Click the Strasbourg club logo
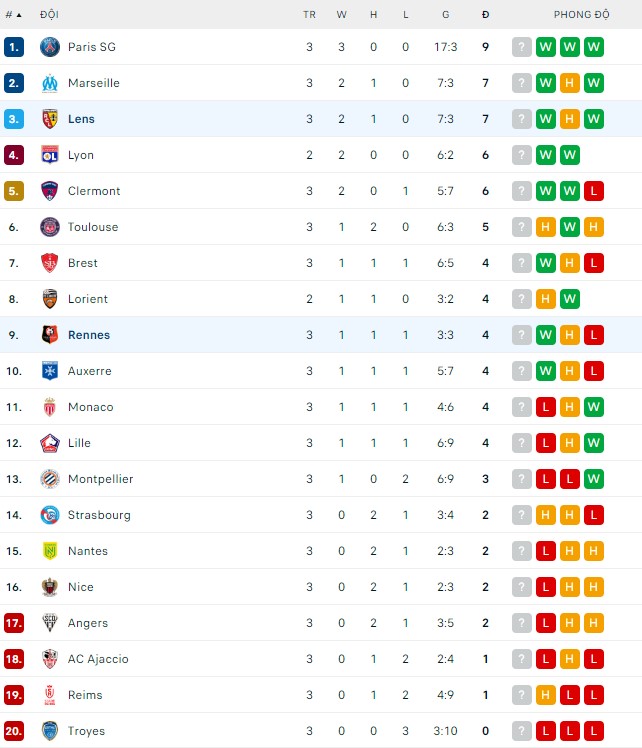642x748 pixels. [x=50, y=515]
